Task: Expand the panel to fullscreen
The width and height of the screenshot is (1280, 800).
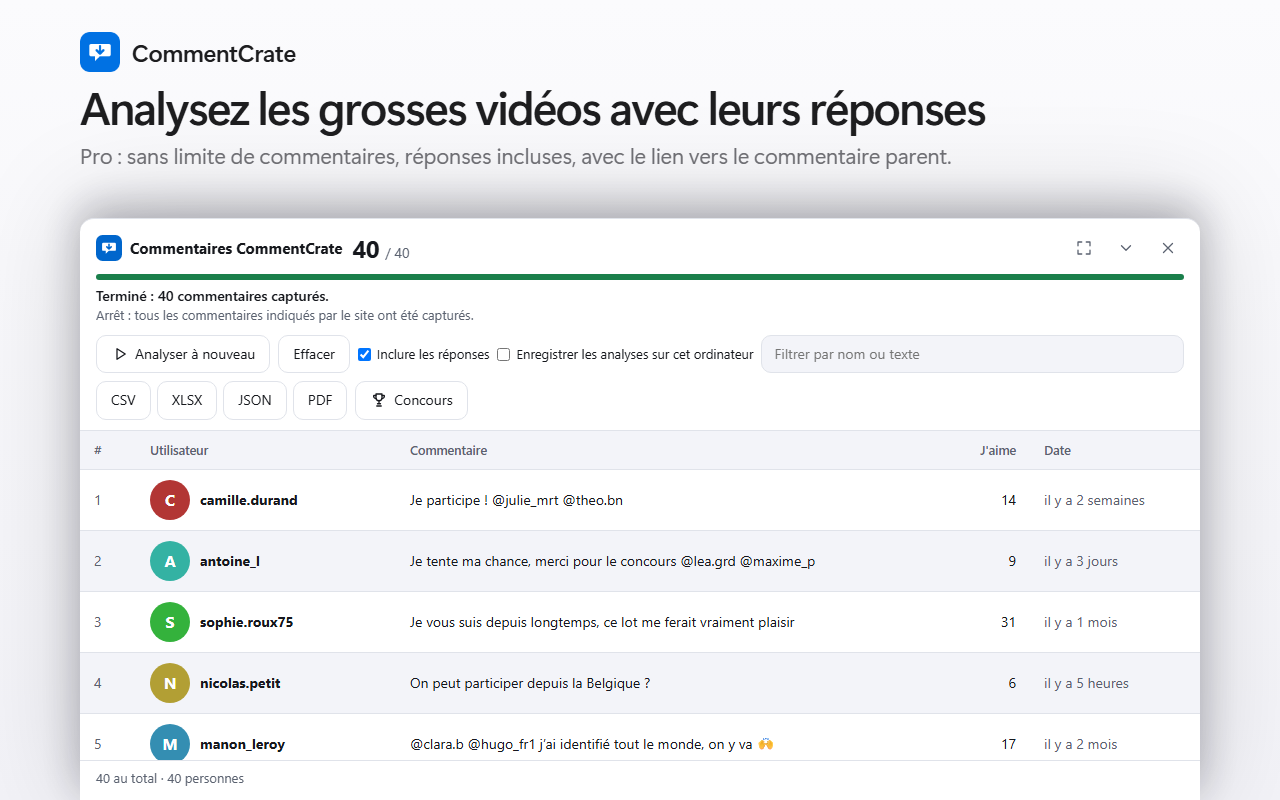Action: point(1084,248)
